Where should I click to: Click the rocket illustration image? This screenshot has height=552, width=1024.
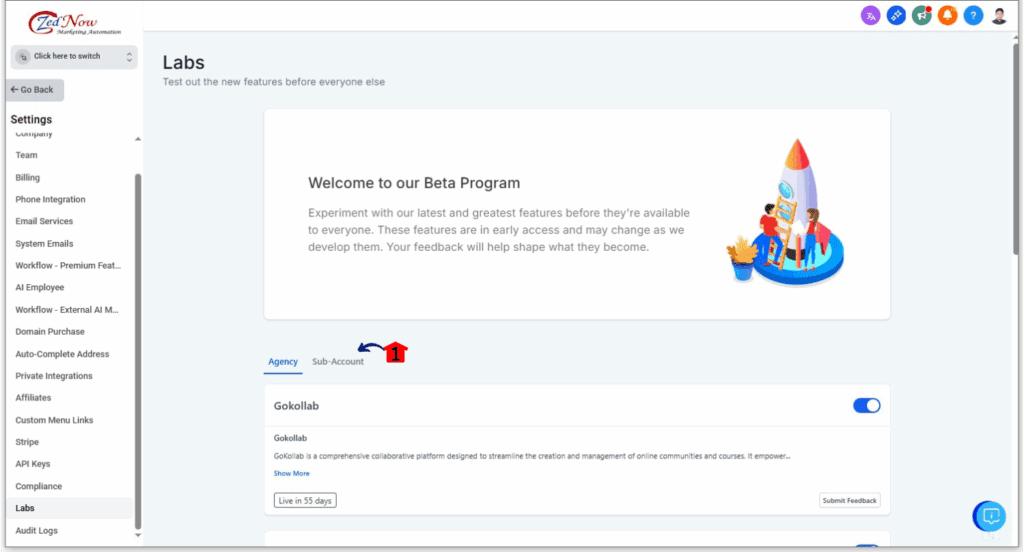coord(786,211)
